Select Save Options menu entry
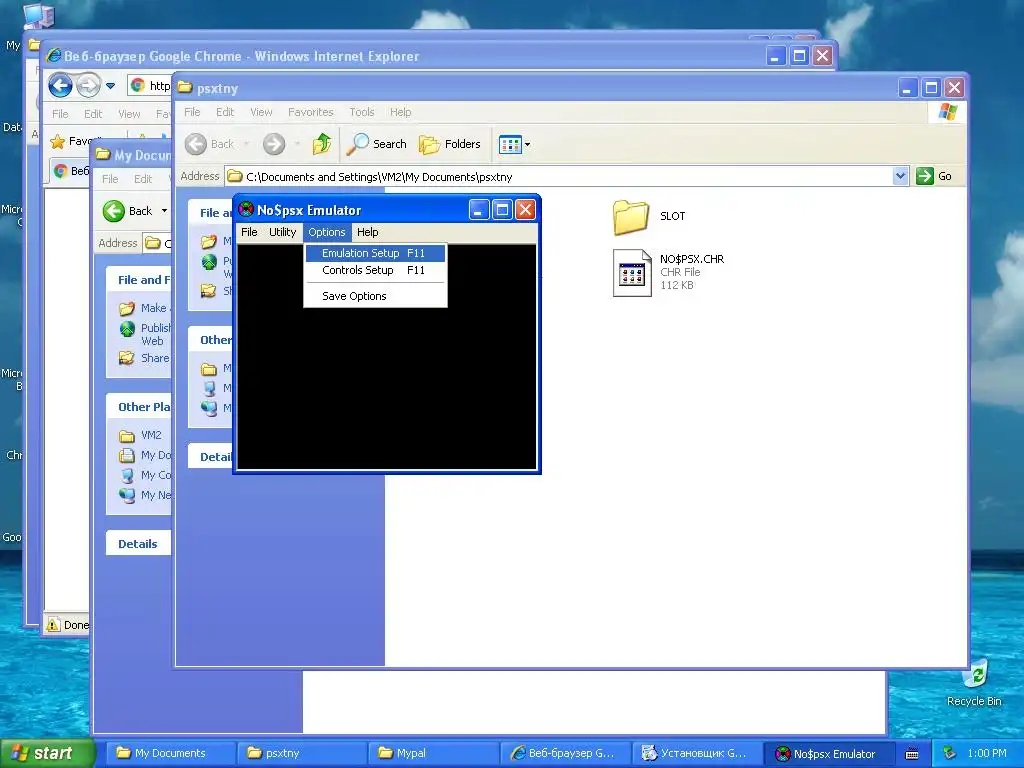1024x768 pixels. [x=376, y=296]
